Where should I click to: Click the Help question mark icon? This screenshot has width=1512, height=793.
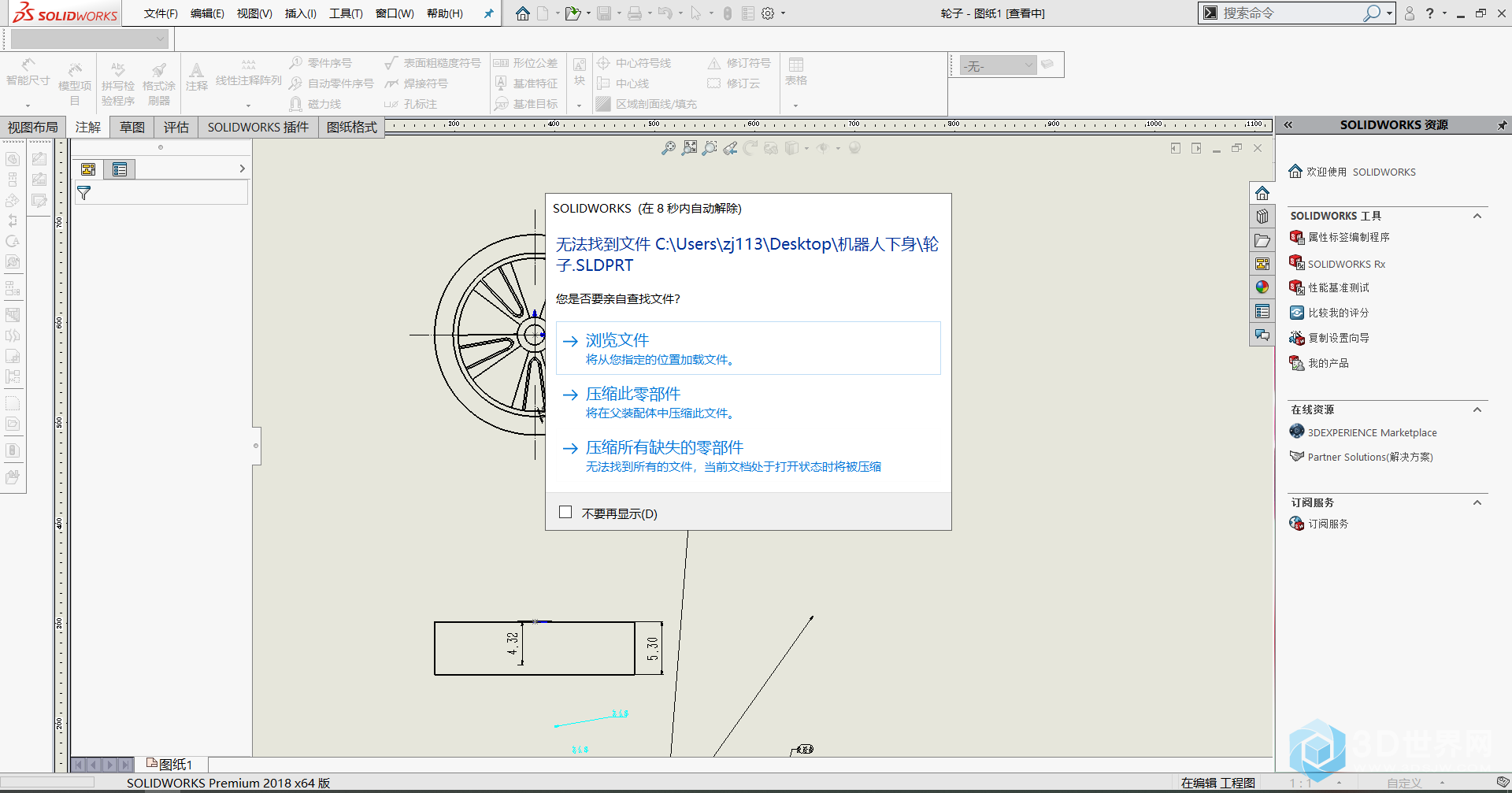pyautogui.click(x=1430, y=13)
